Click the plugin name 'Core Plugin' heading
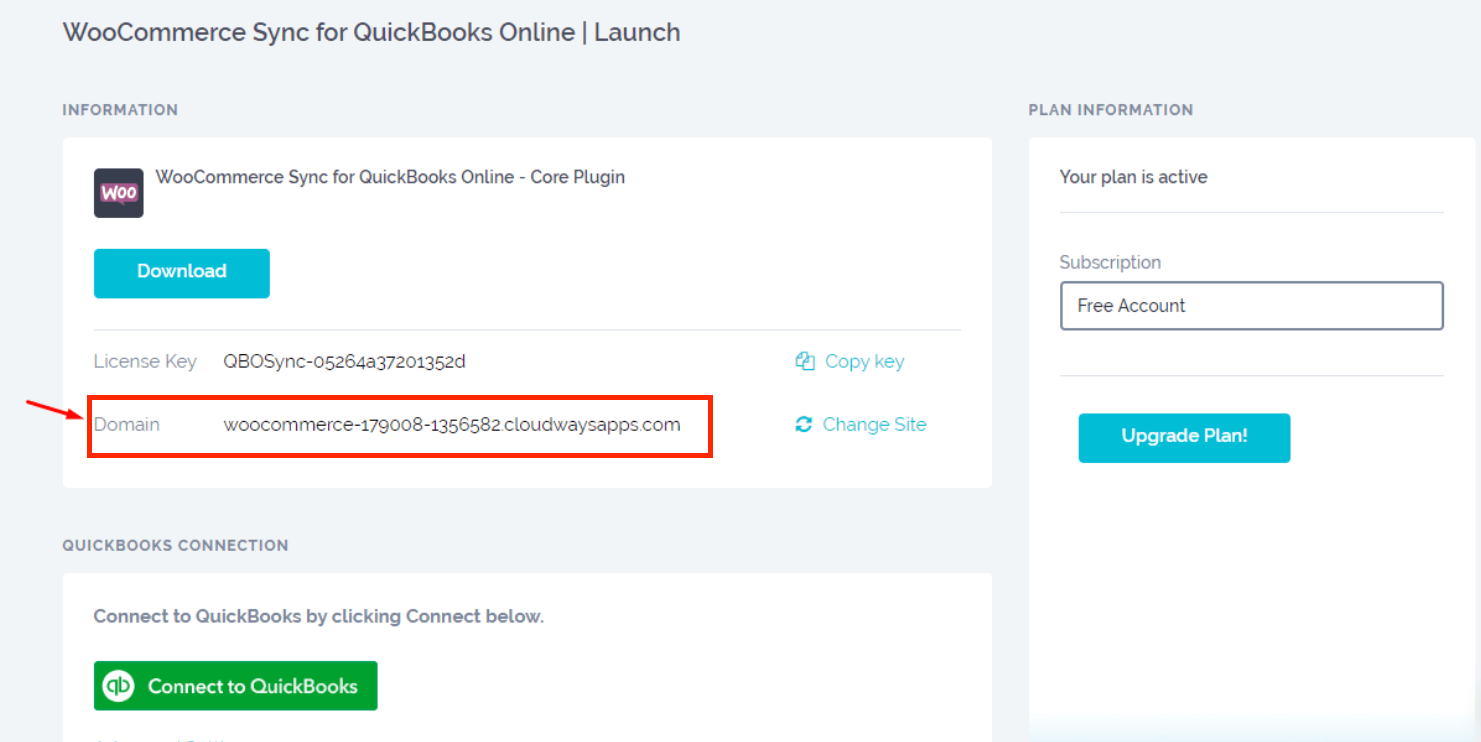The width and height of the screenshot is (1481, 742). [x=390, y=177]
